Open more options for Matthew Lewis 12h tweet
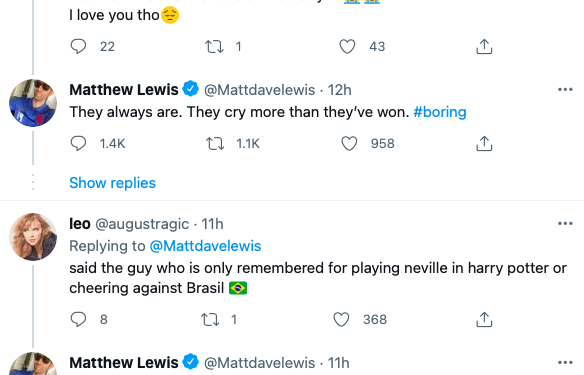 (x=565, y=89)
